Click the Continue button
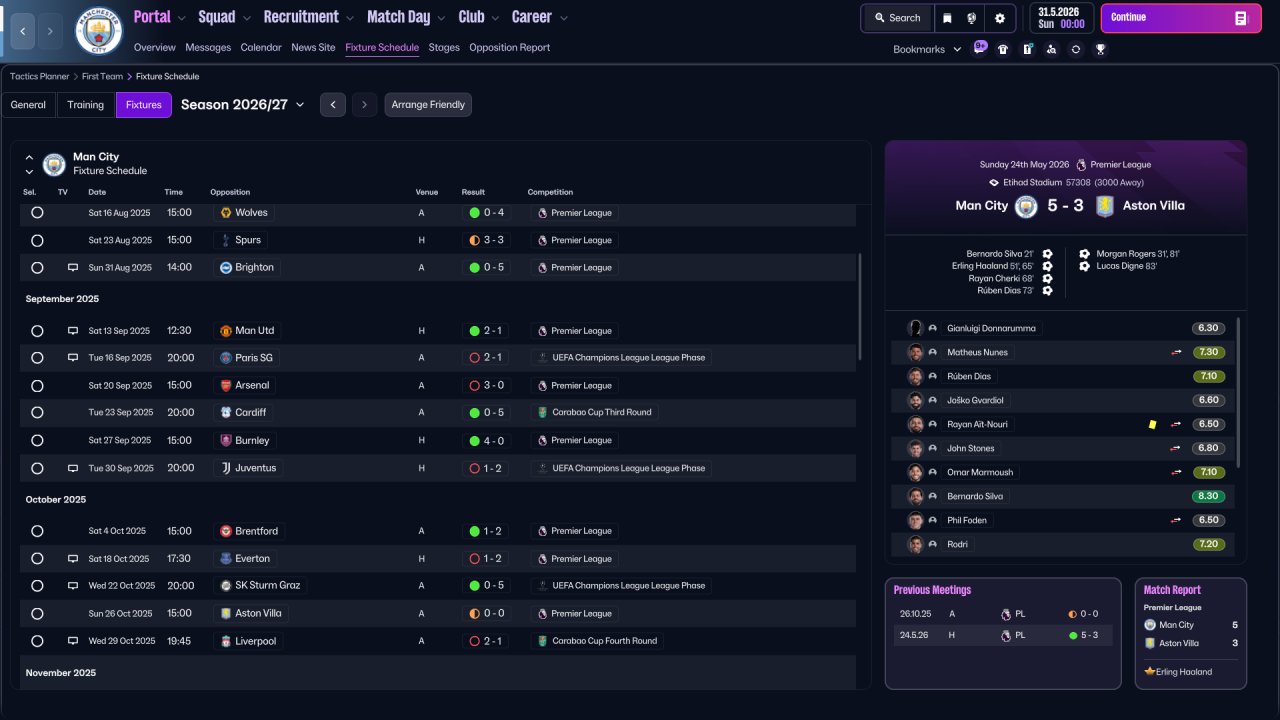 (x=1181, y=18)
